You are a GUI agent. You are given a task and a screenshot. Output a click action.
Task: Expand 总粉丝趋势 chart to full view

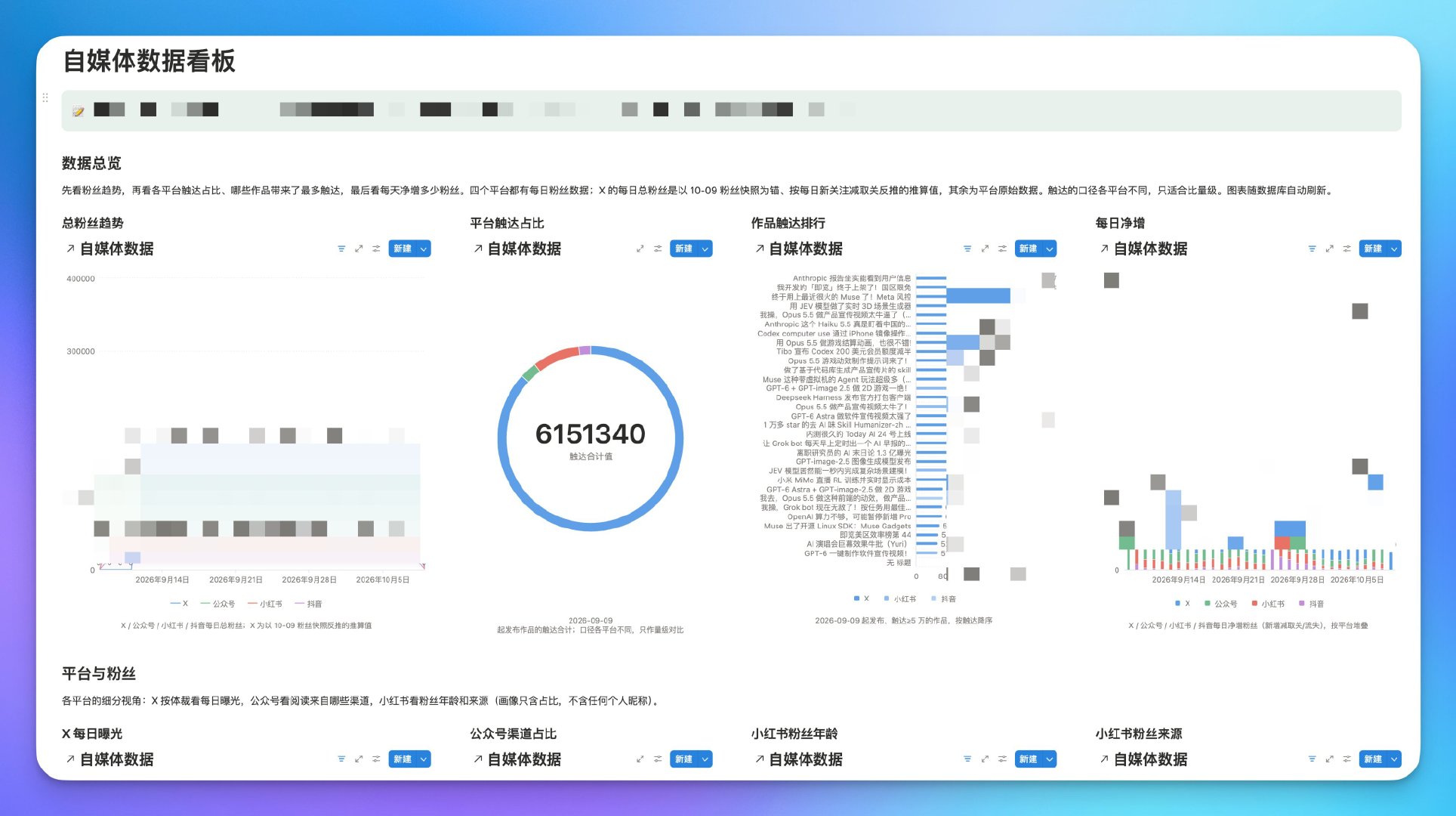coord(359,249)
